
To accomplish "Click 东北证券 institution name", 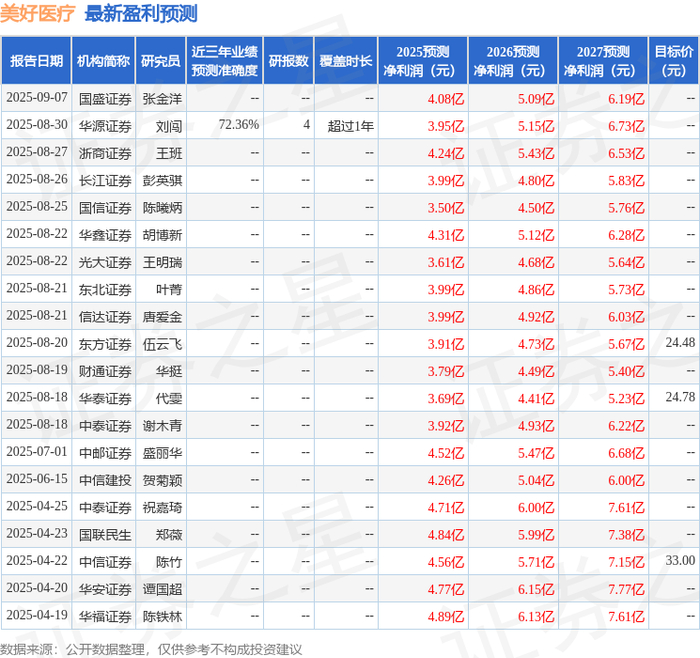I will click(x=105, y=289).
